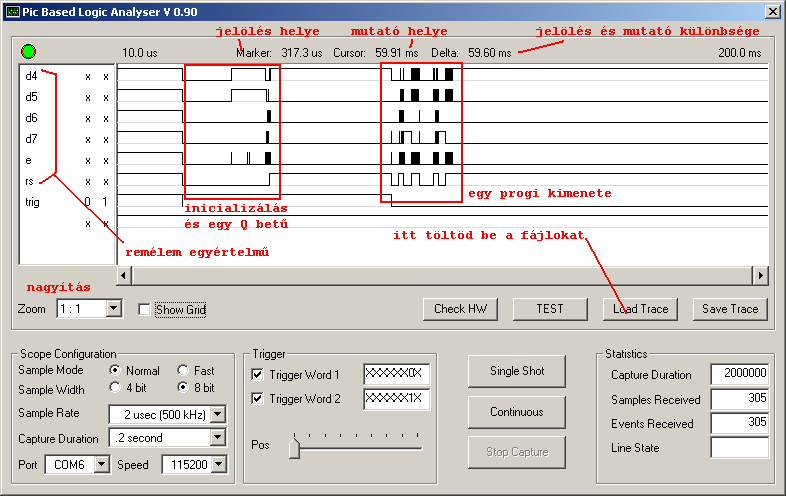Click the Line State field
Image resolution: width=786 pixels, height=496 pixels.
click(x=739, y=447)
